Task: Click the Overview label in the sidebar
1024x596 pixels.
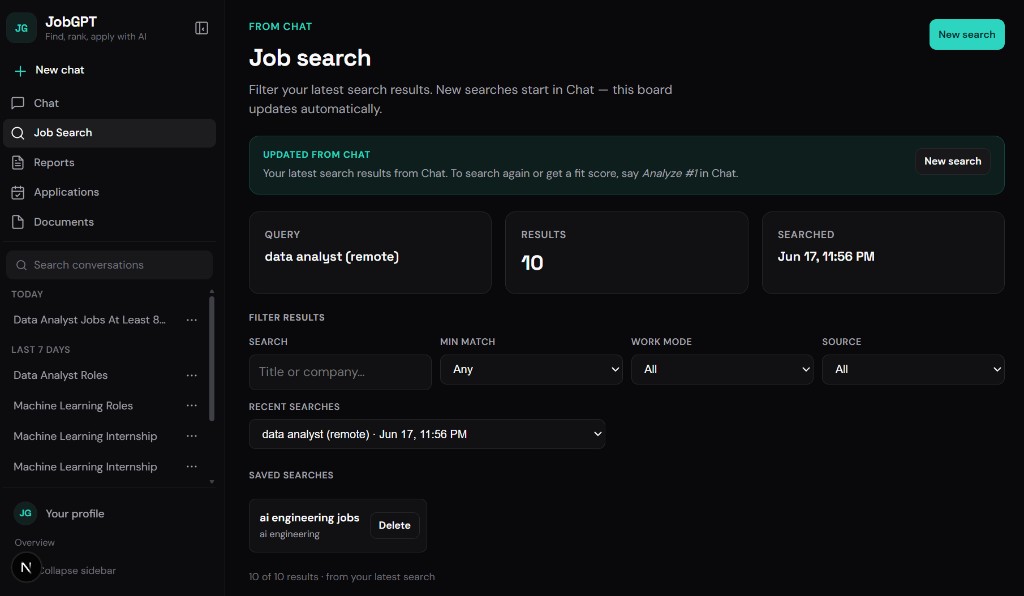Action: coord(35,542)
